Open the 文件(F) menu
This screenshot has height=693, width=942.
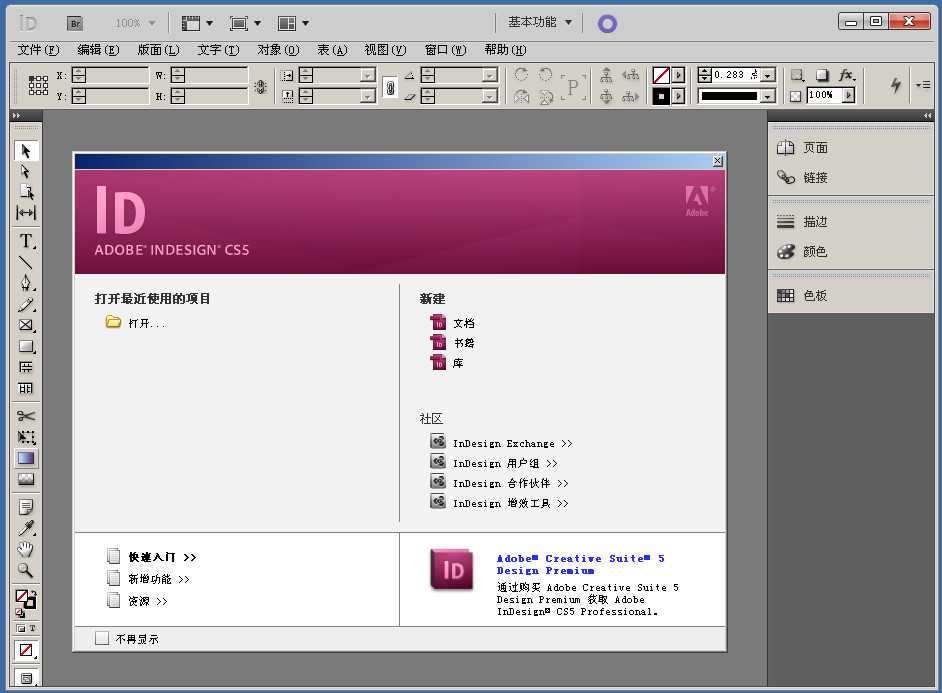pyautogui.click(x=38, y=50)
